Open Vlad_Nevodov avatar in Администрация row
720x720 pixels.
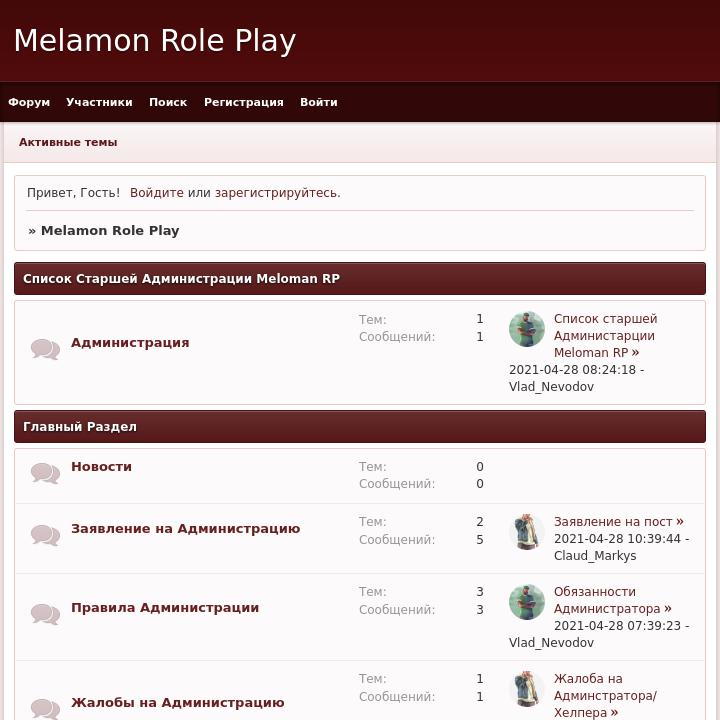527,329
